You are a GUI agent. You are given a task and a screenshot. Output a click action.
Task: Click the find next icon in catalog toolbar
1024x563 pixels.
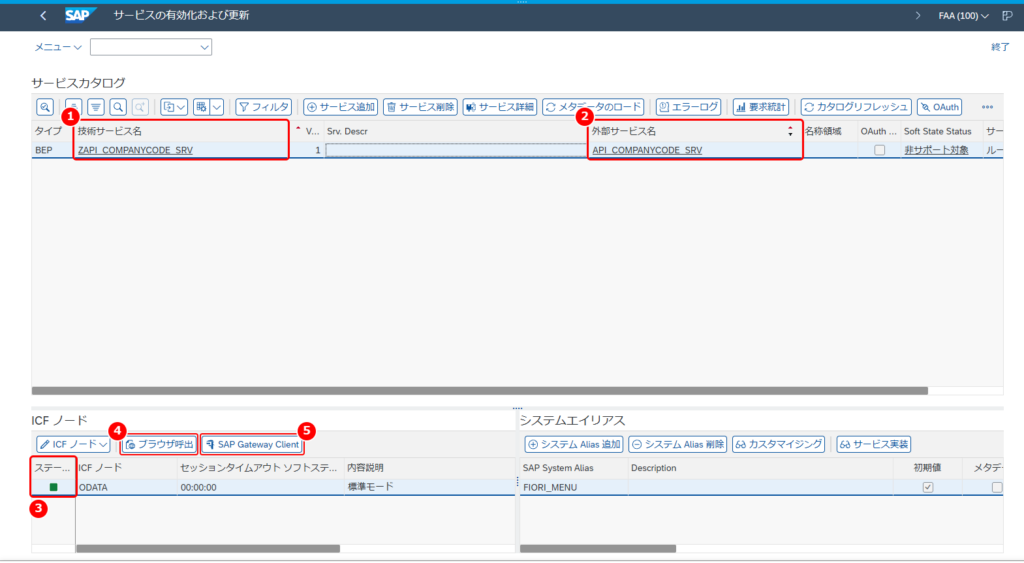pyautogui.click(x=140, y=107)
